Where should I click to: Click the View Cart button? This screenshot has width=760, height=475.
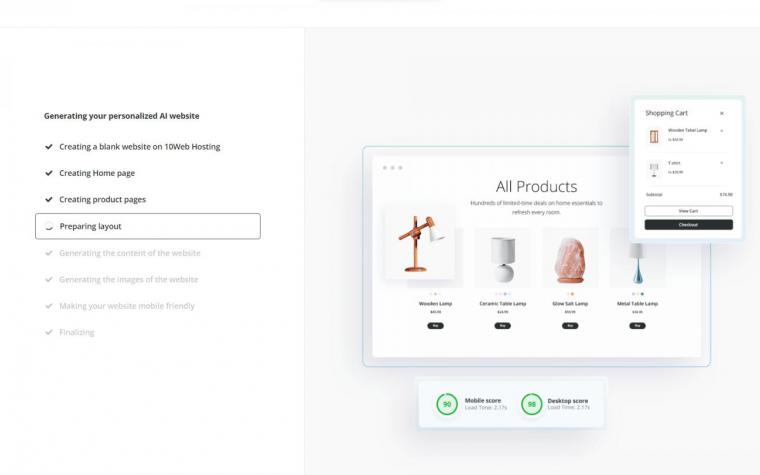click(x=688, y=211)
